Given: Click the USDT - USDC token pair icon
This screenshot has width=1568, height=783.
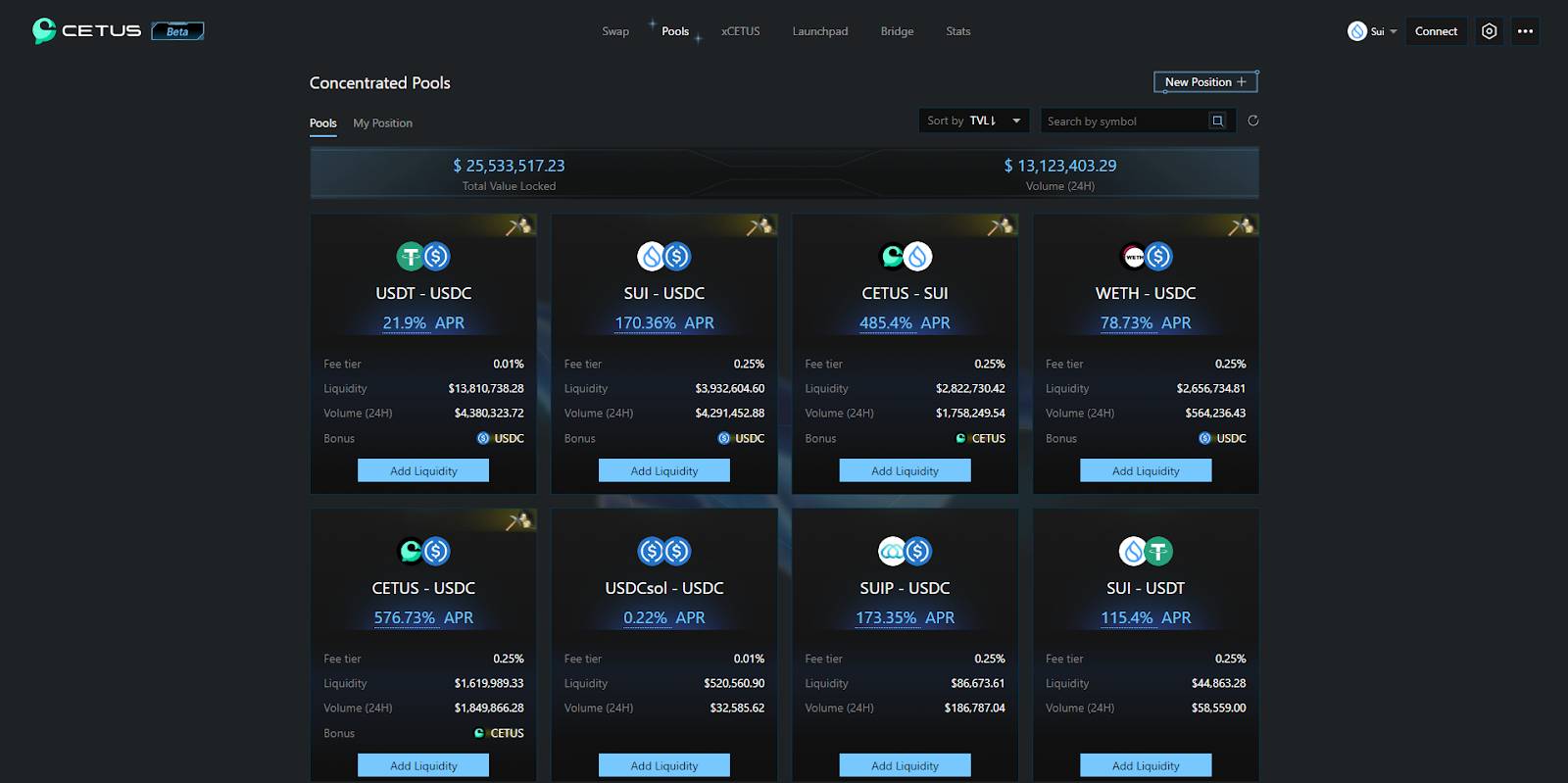Looking at the screenshot, I should click(423, 257).
